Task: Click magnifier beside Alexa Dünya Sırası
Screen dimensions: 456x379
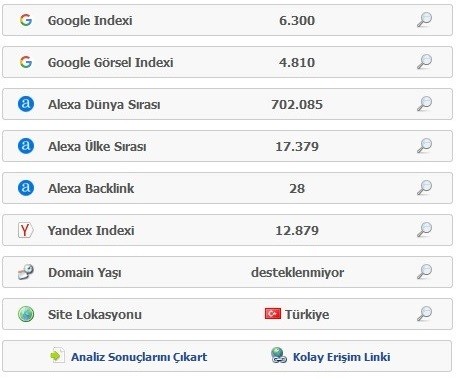Action: (x=424, y=104)
